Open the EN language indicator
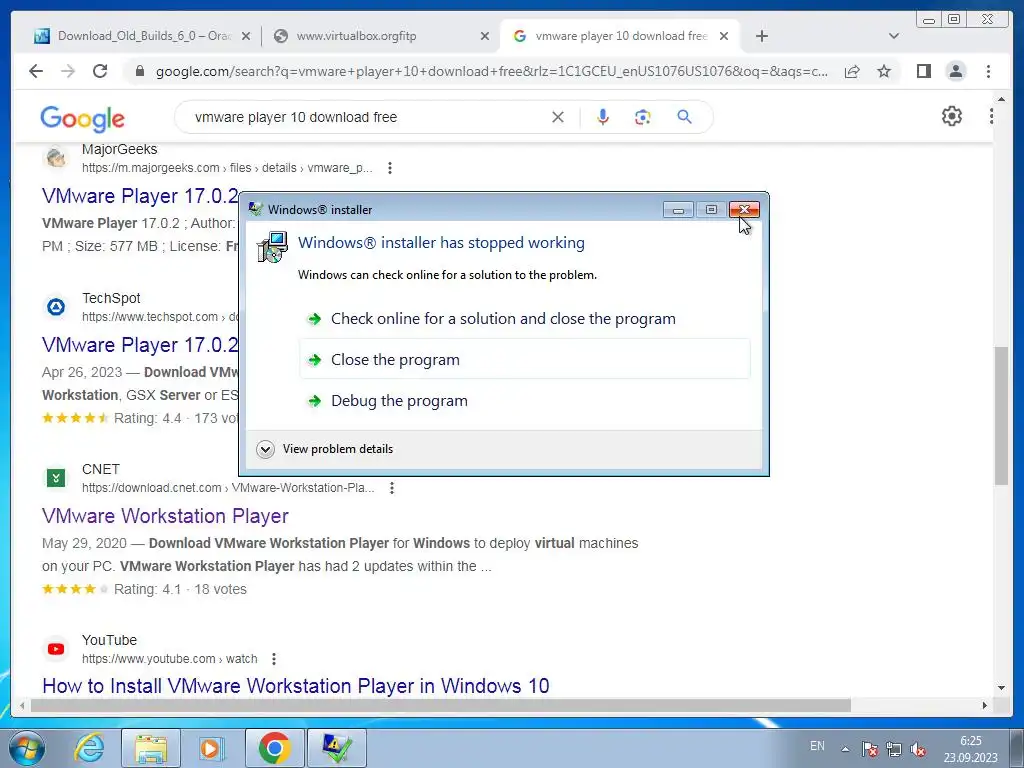1024x768 pixels. click(817, 746)
